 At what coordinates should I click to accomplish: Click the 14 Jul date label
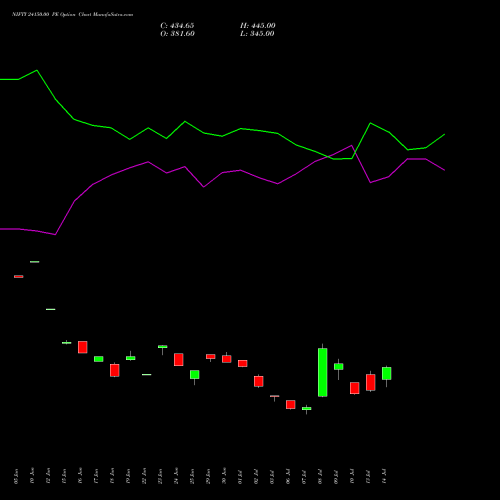tap(384, 476)
